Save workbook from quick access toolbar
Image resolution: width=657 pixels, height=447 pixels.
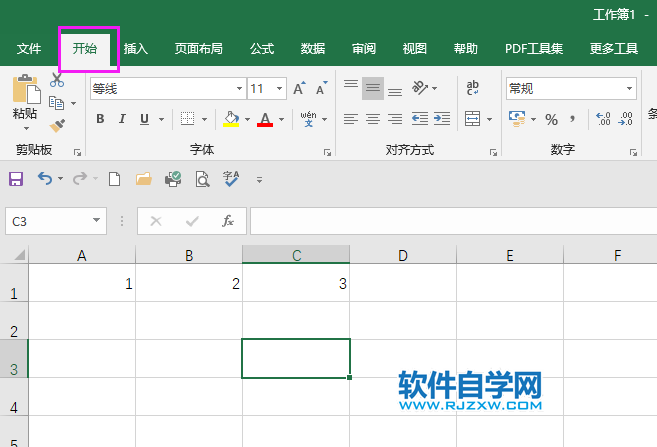[16, 179]
